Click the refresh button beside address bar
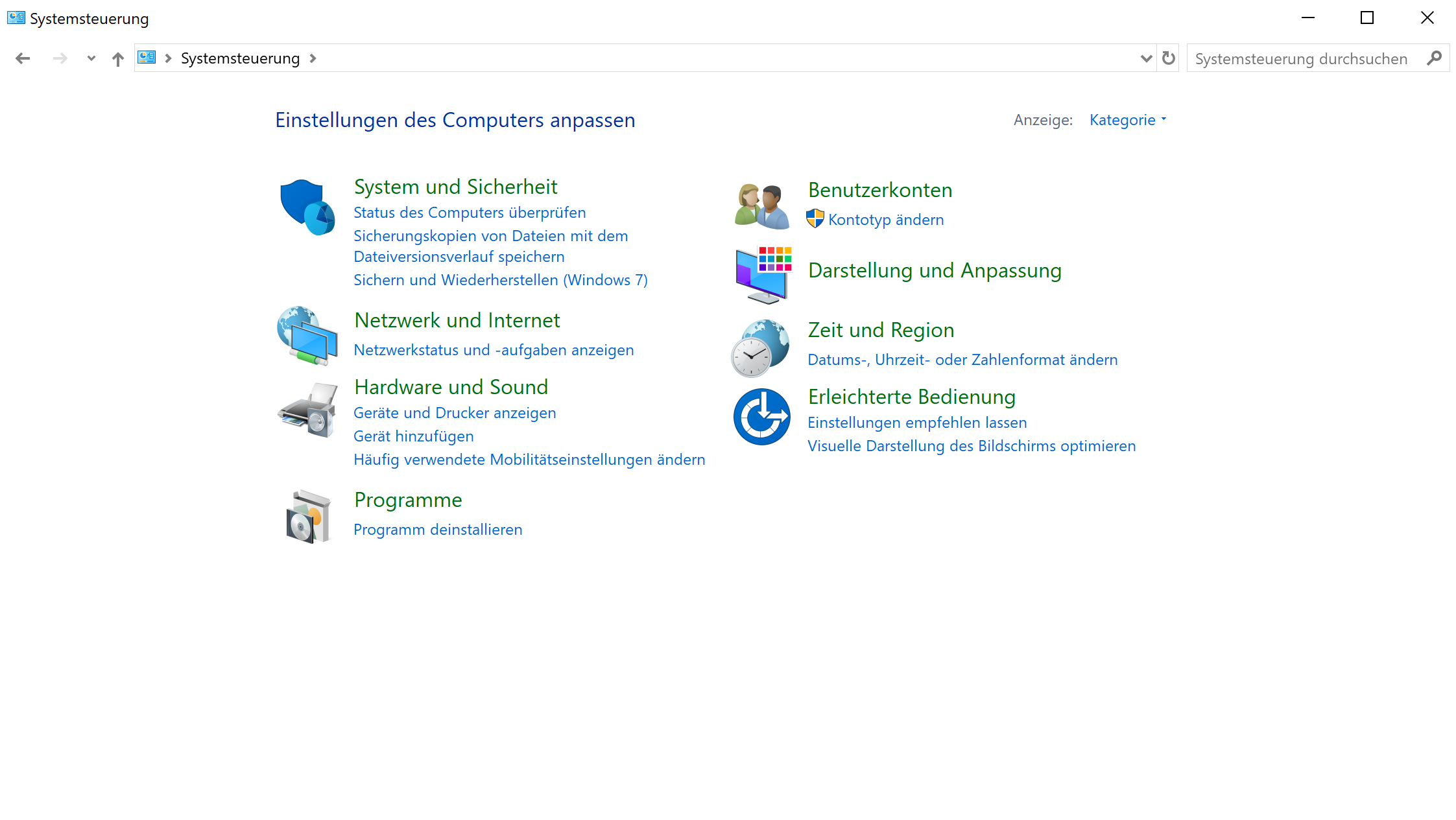The image size is (1456, 820). pyautogui.click(x=1168, y=58)
